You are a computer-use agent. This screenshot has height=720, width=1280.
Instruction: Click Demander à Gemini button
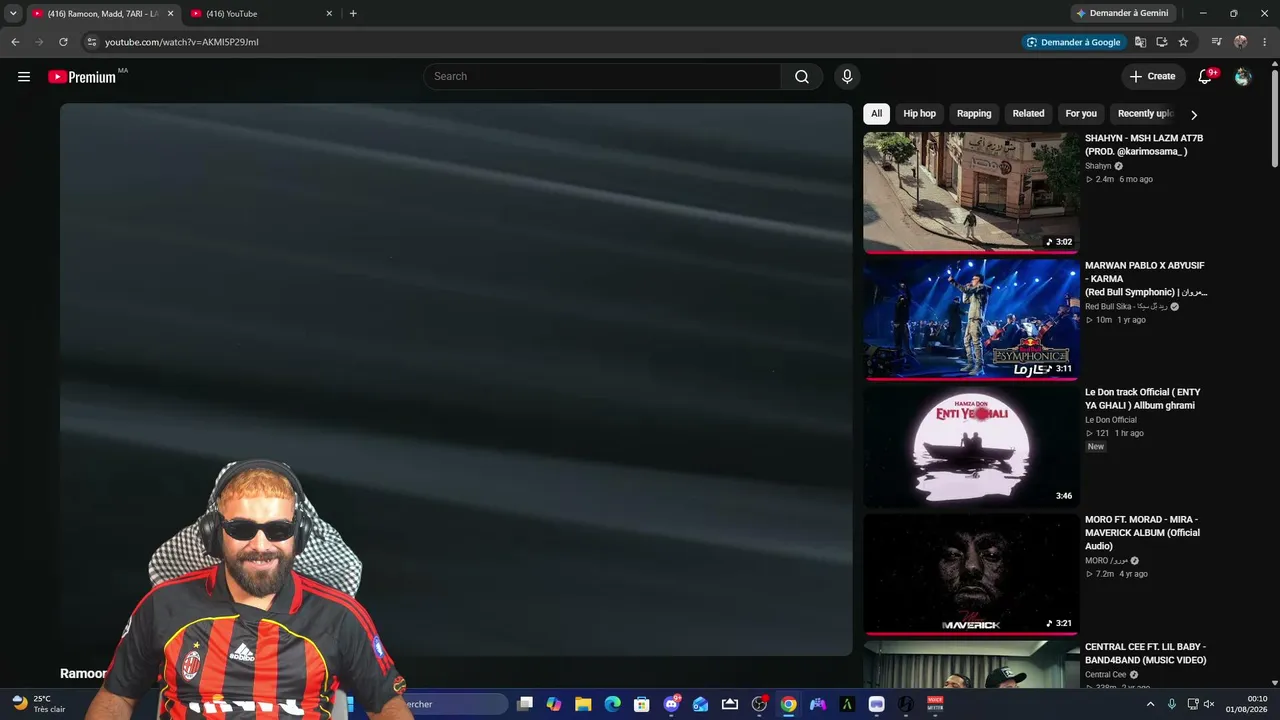click(x=1121, y=14)
